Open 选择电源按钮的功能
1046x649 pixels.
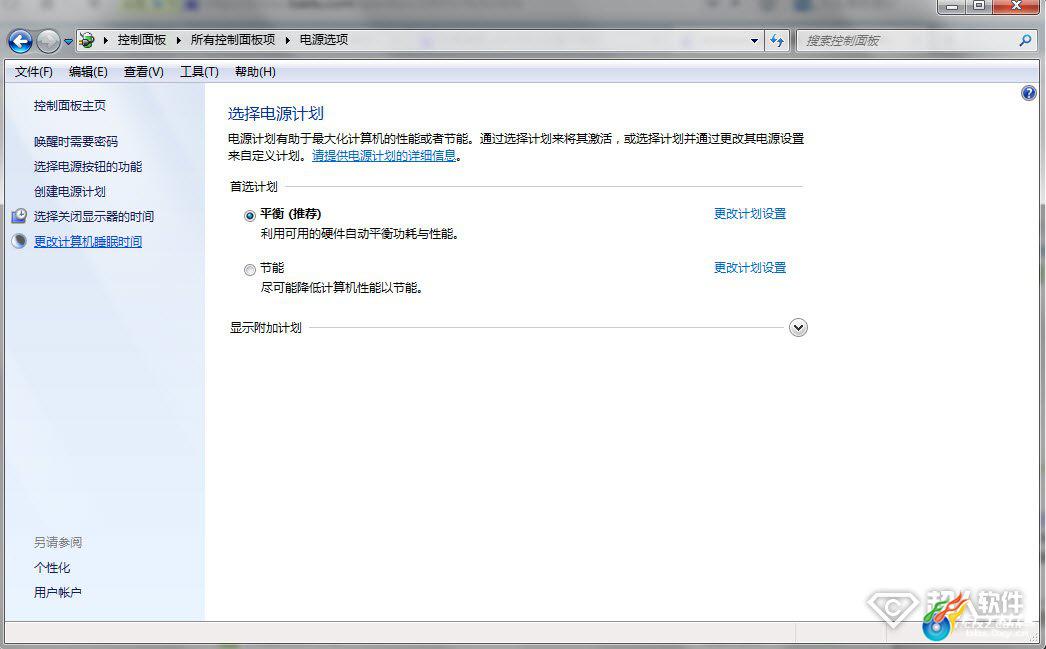click(87, 167)
